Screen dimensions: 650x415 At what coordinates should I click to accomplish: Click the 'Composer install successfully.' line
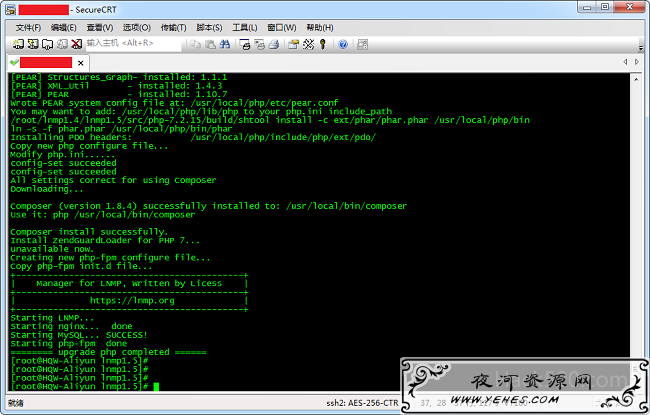tap(89, 232)
